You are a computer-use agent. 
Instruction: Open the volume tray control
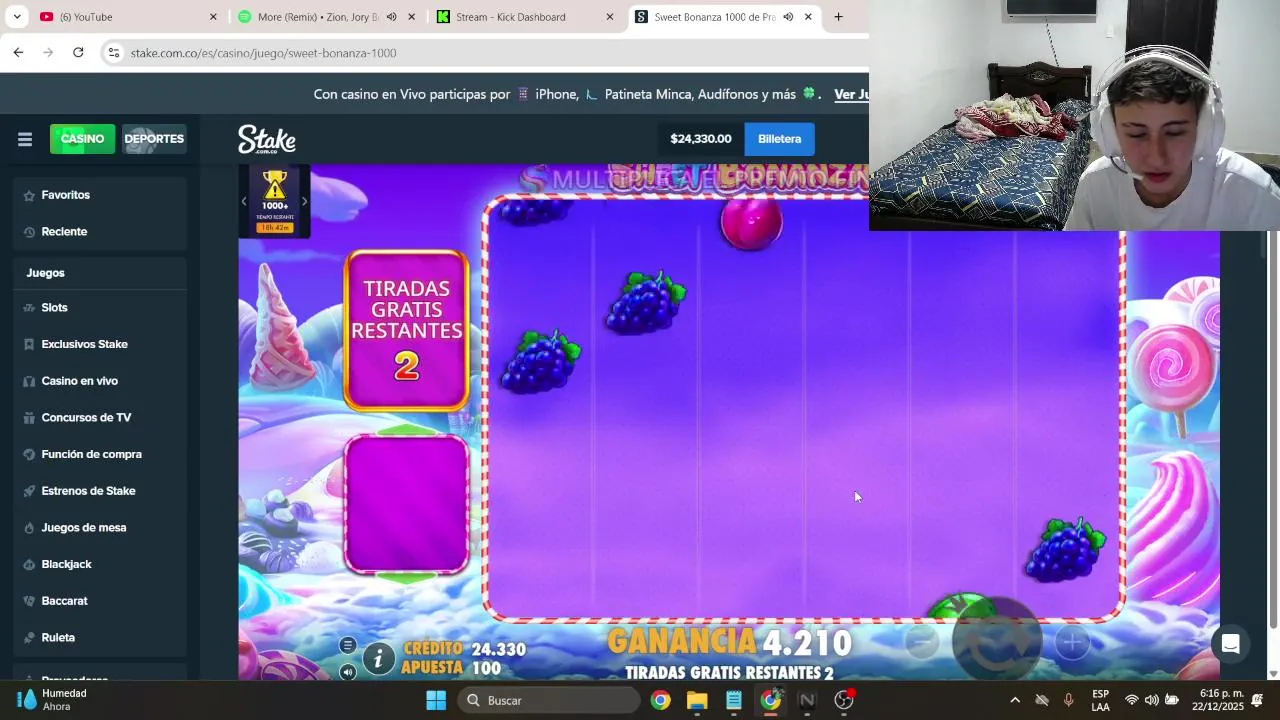click(x=1151, y=700)
